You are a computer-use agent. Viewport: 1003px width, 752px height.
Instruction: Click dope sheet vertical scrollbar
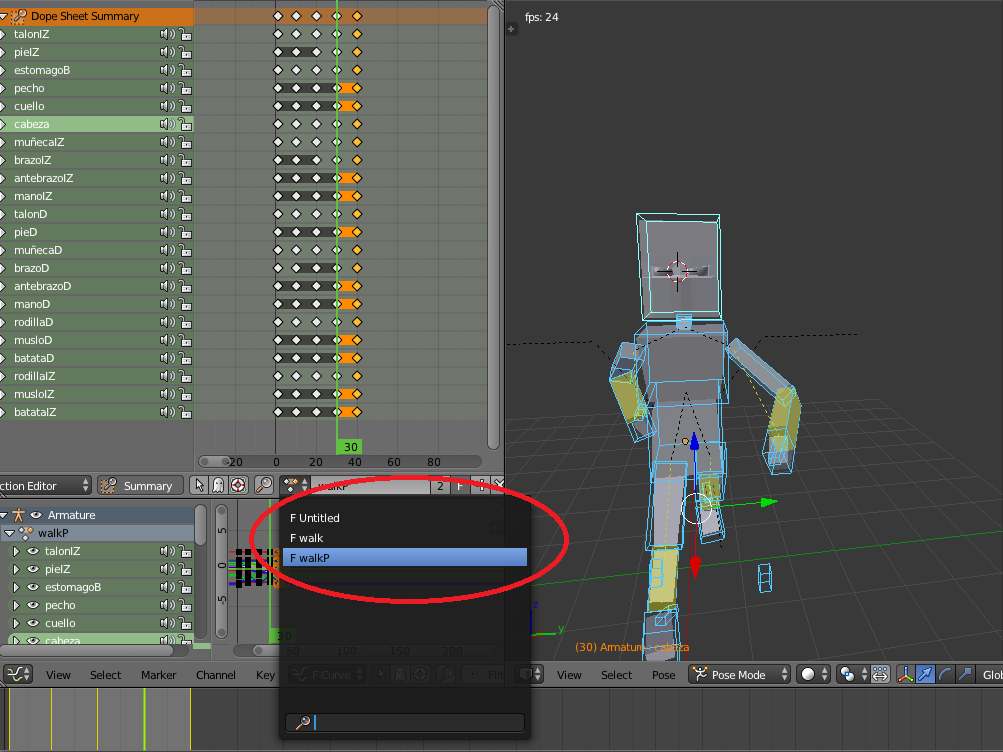pos(493,227)
